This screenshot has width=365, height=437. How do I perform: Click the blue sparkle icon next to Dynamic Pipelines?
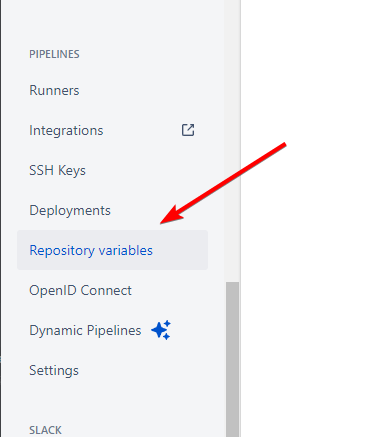pos(161,330)
